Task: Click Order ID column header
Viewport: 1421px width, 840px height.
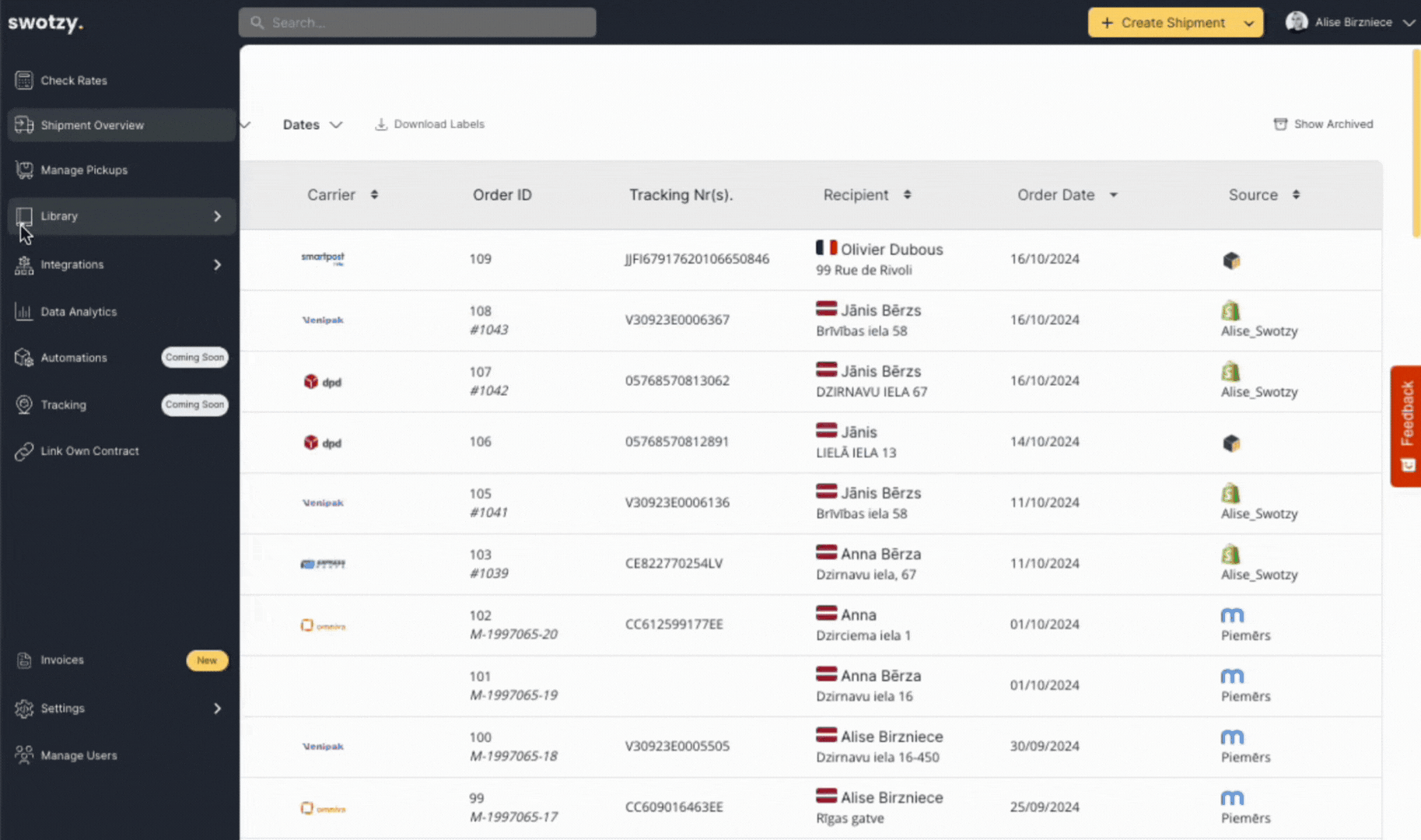Action: pyautogui.click(x=502, y=194)
